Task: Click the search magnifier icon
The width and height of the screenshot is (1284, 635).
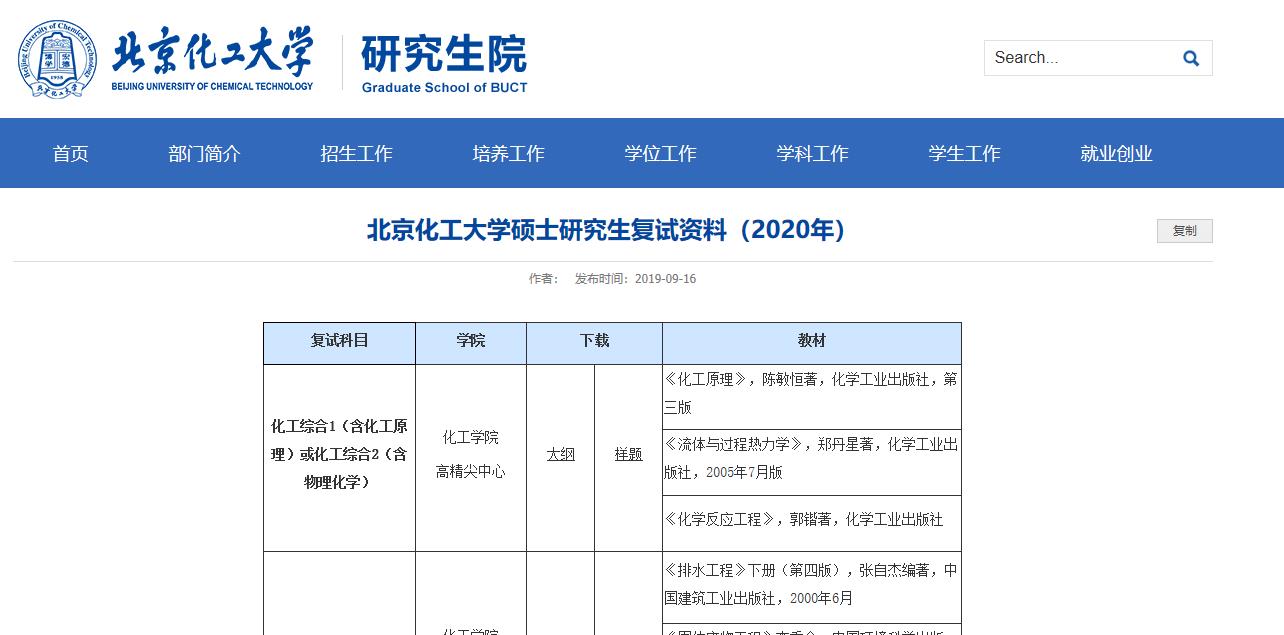Action: [x=1190, y=58]
